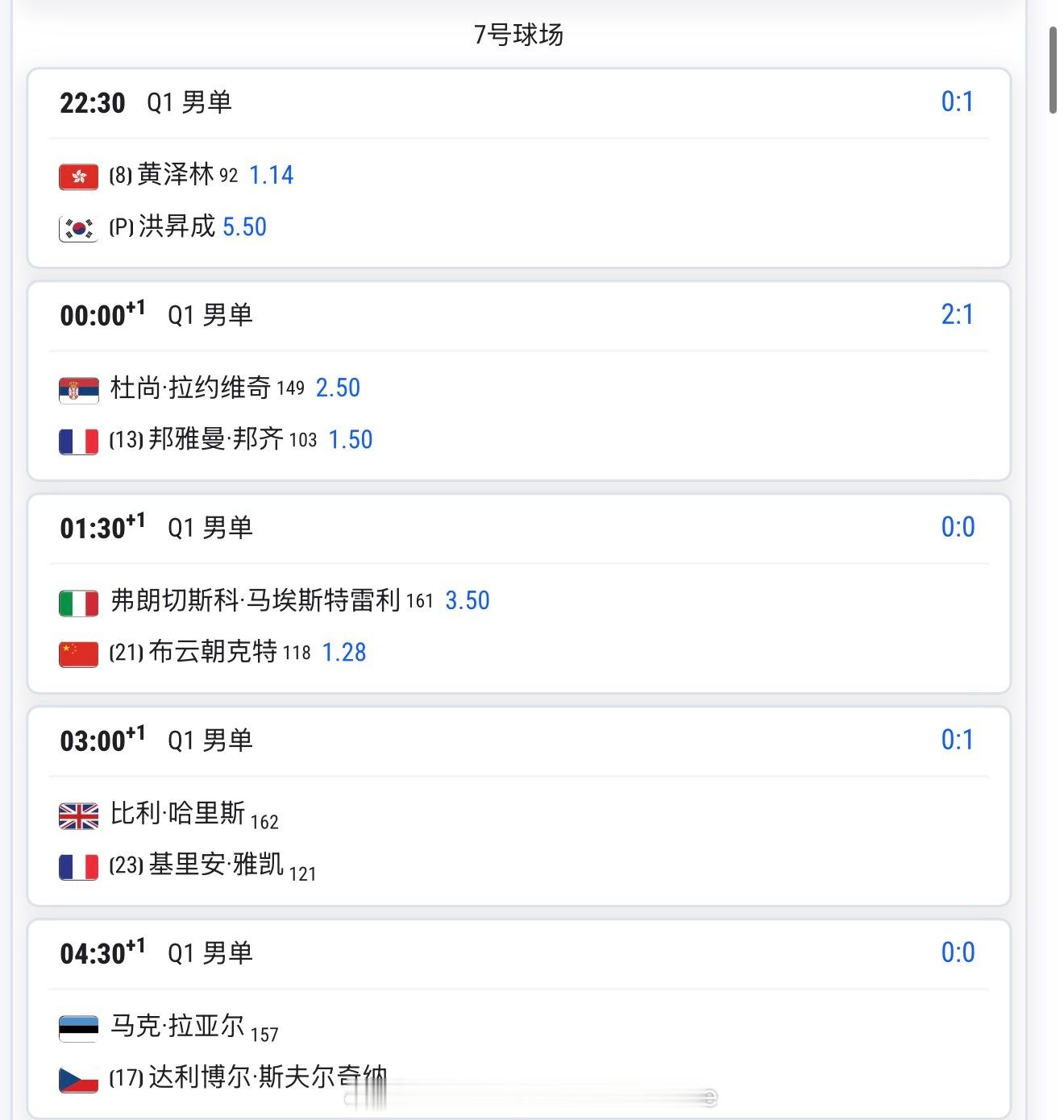Select odds 1.50 for 邦雅曼·邦齐
1064x1120 pixels.
tap(351, 439)
